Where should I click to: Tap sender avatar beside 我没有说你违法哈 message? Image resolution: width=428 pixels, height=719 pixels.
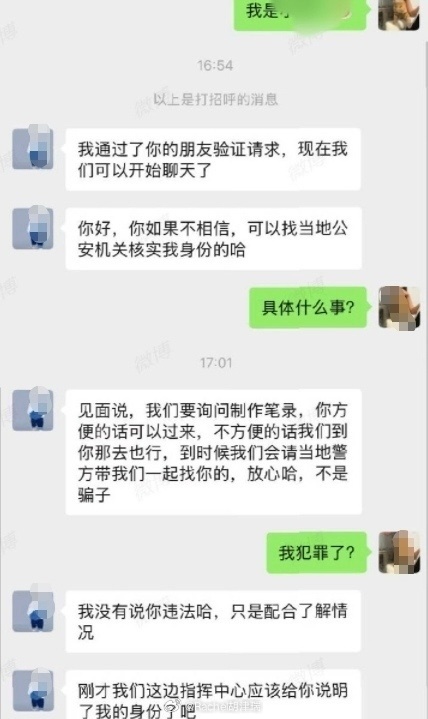33,611
